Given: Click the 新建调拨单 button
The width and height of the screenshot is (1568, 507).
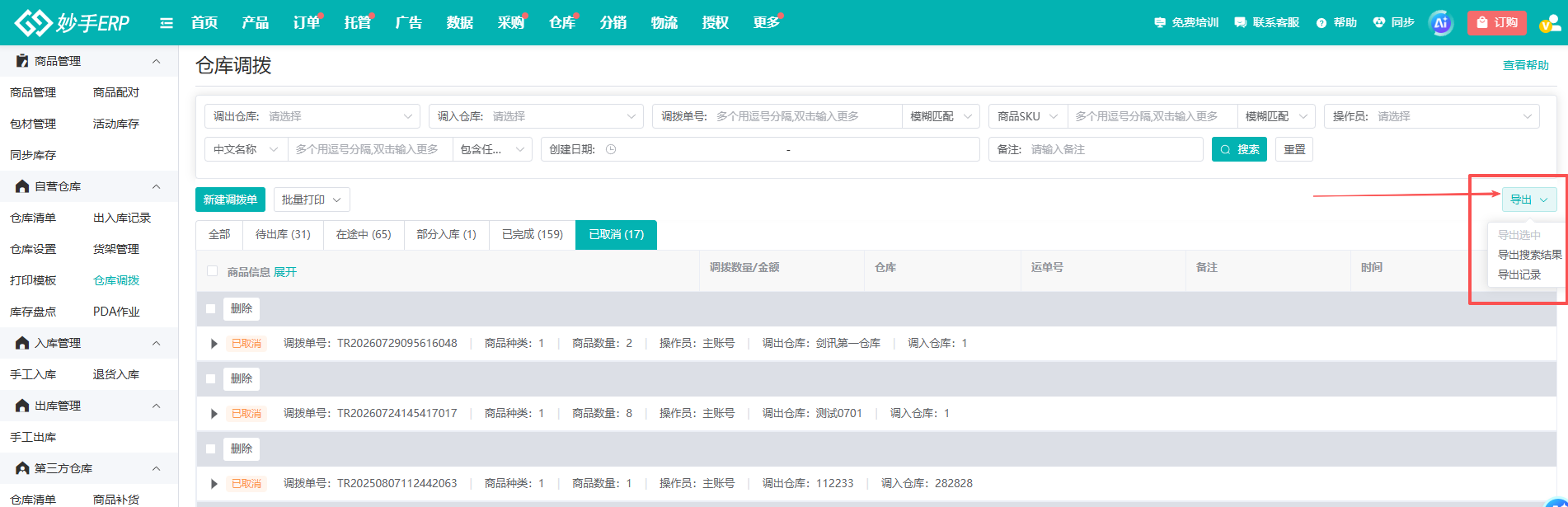Looking at the screenshot, I should pos(230,200).
